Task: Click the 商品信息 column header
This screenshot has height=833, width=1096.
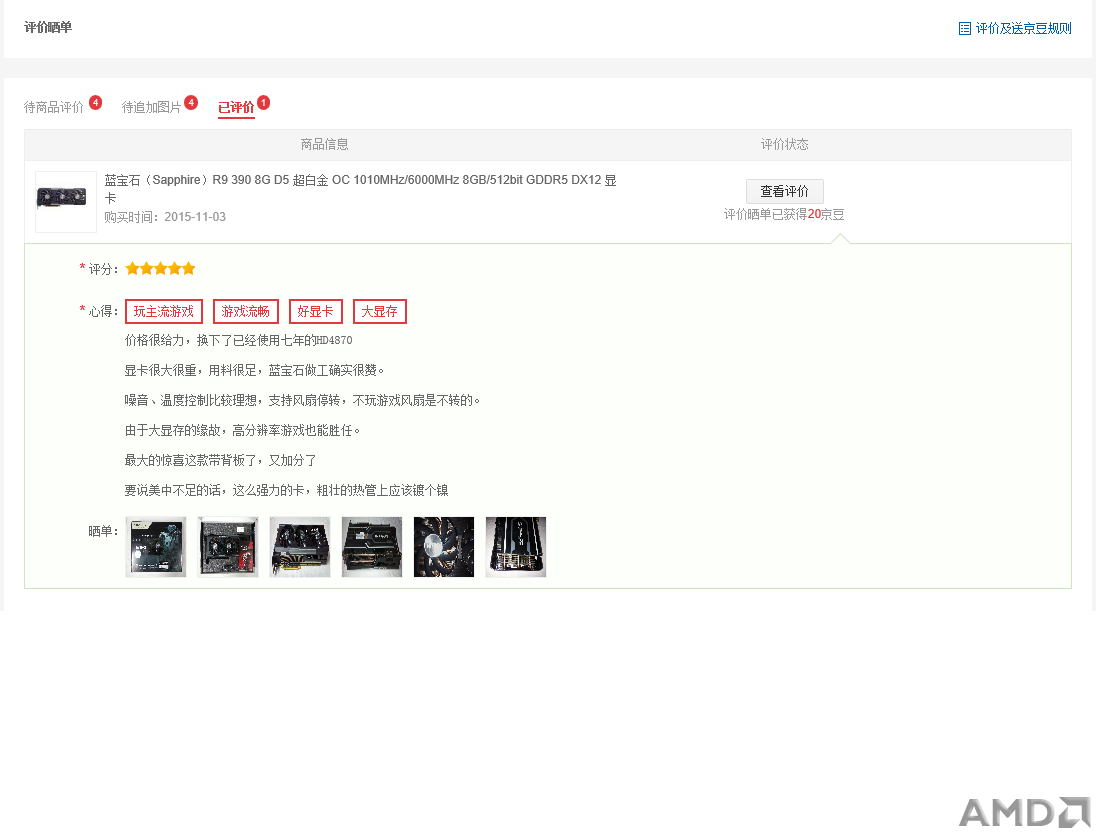Action: (x=324, y=145)
